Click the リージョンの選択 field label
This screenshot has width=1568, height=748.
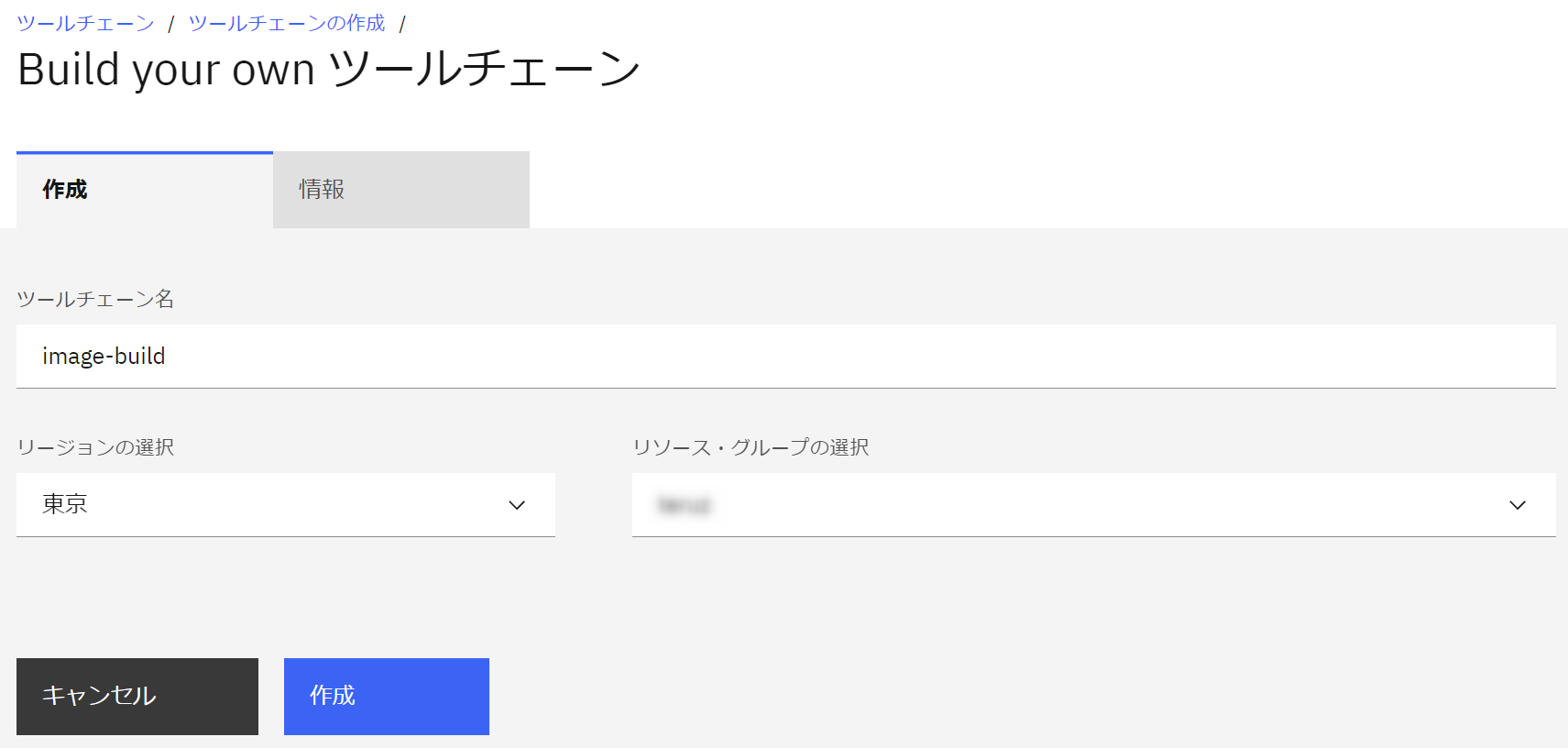[96, 447]
